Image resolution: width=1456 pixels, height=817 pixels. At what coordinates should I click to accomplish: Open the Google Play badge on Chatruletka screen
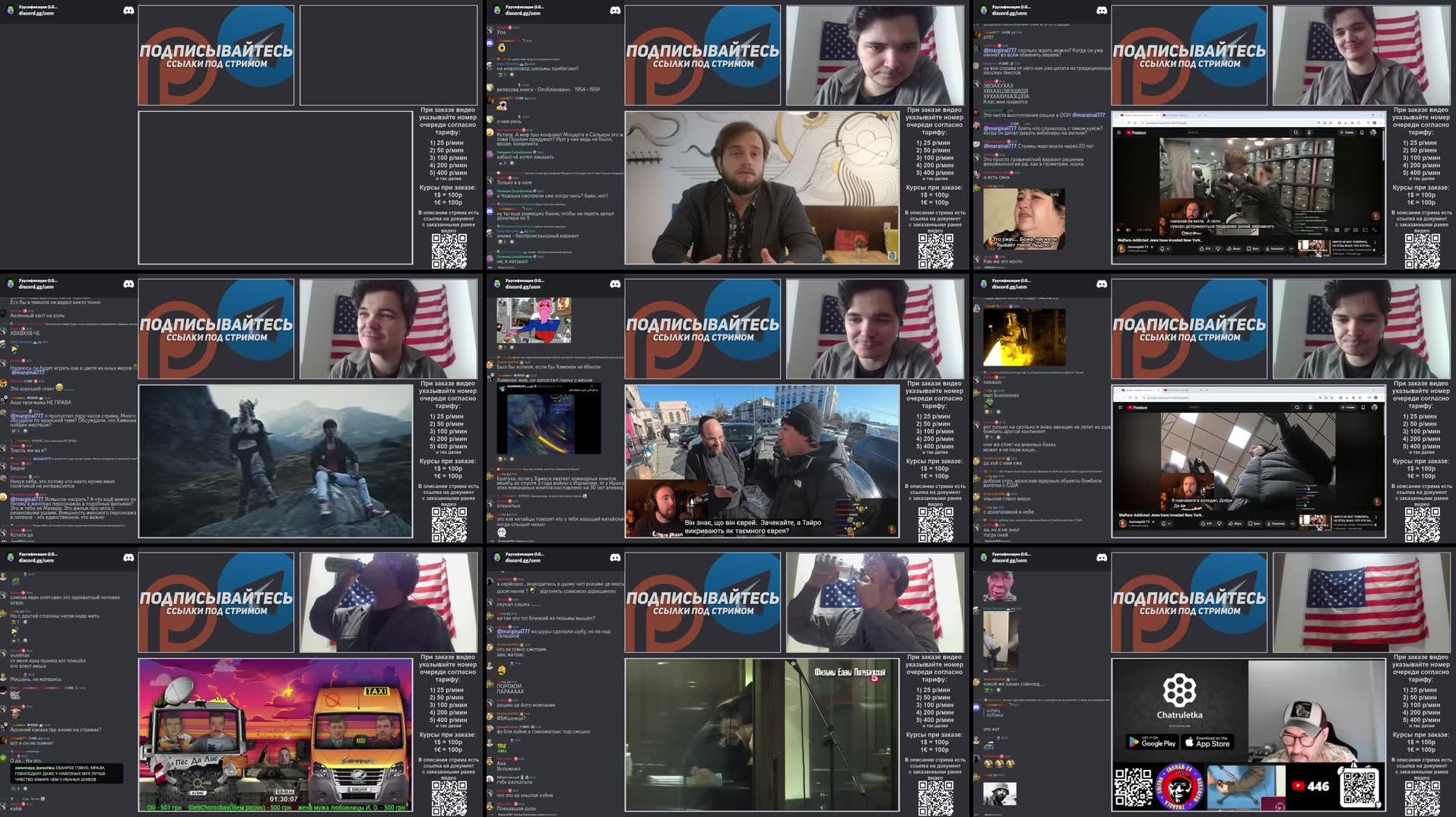point(1153,743)
